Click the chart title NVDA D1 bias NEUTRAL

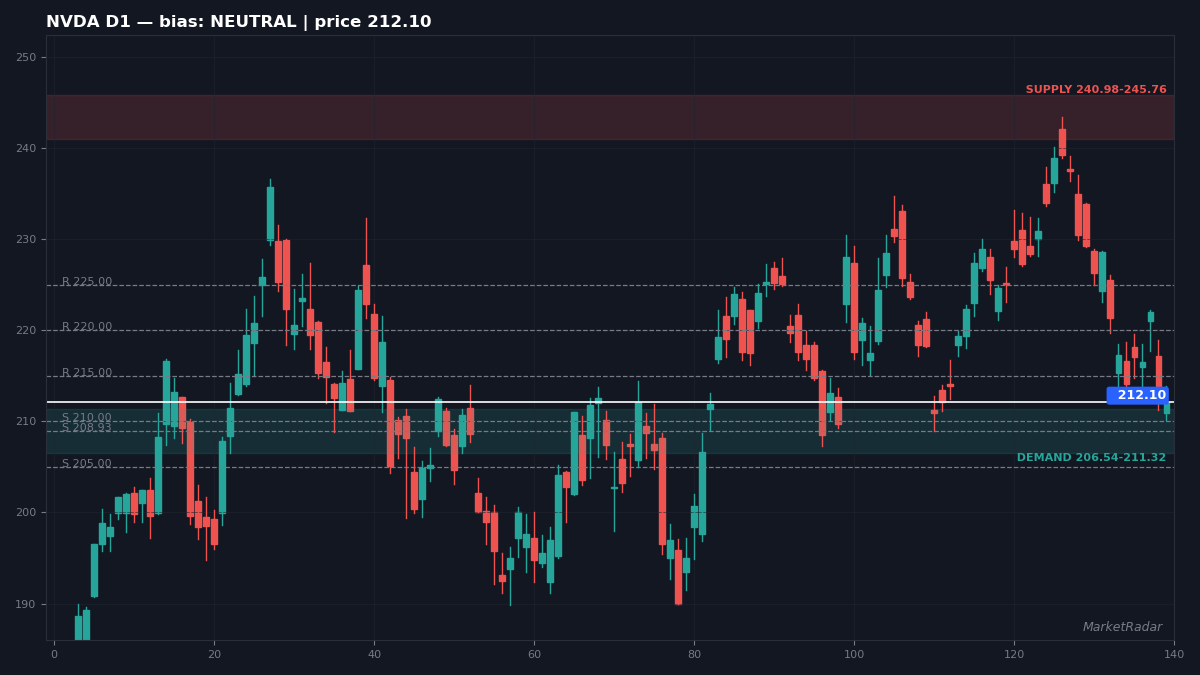238,22
